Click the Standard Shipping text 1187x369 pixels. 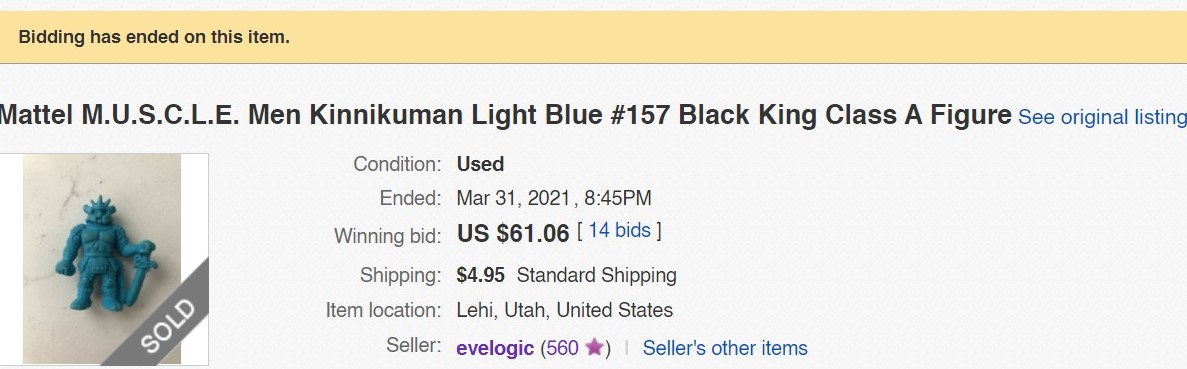click(597, 275)
